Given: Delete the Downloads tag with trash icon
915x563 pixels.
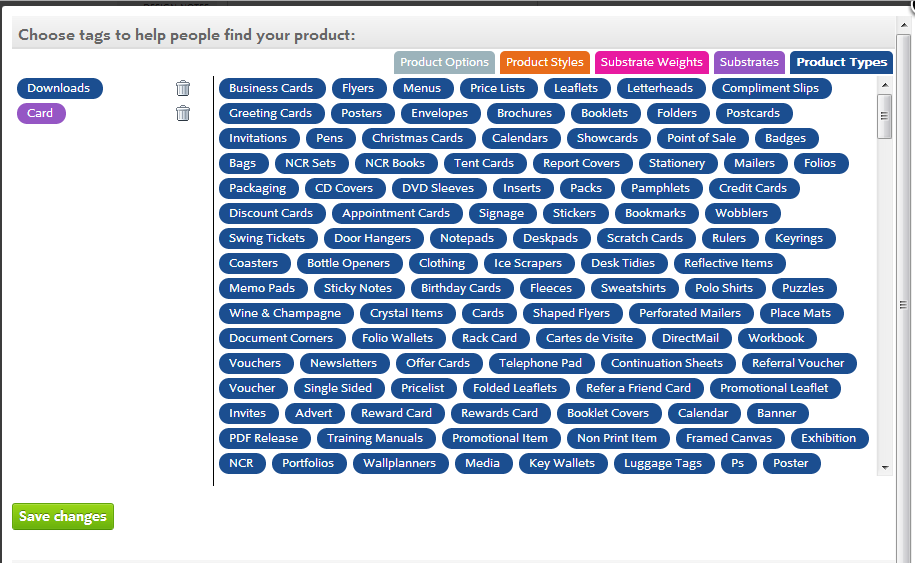Looking at the screenshot, I should 183,88.
